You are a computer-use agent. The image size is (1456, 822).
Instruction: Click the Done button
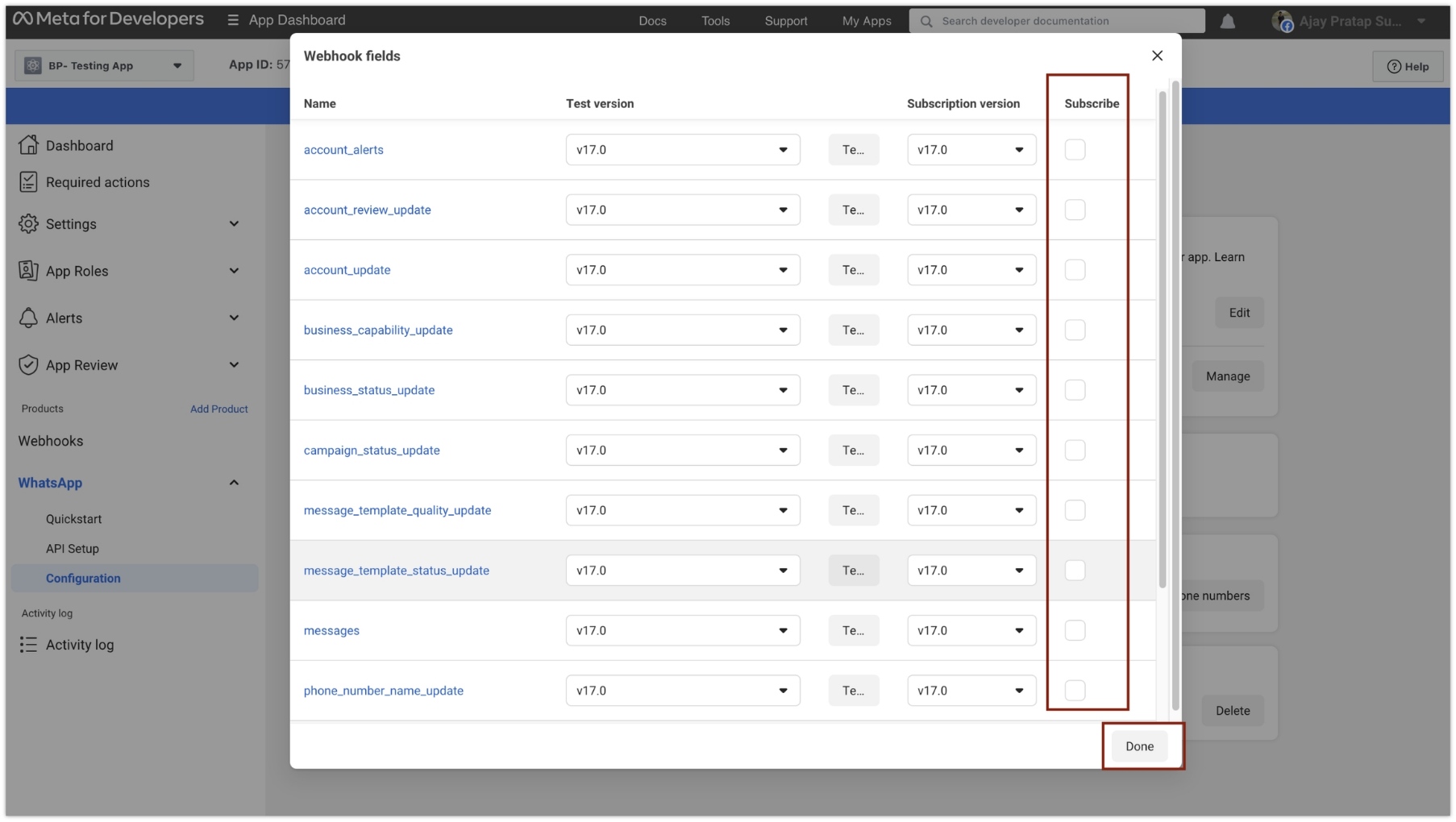[1139, 745]
